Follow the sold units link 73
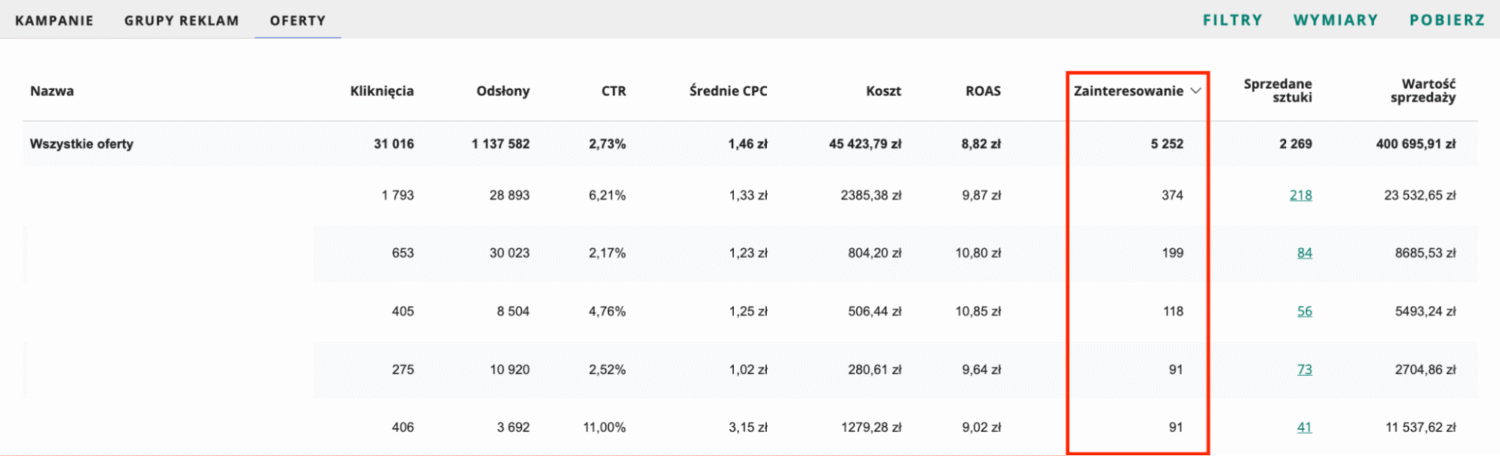This screenshot has height=456, width=1500. pos(1305,369)
